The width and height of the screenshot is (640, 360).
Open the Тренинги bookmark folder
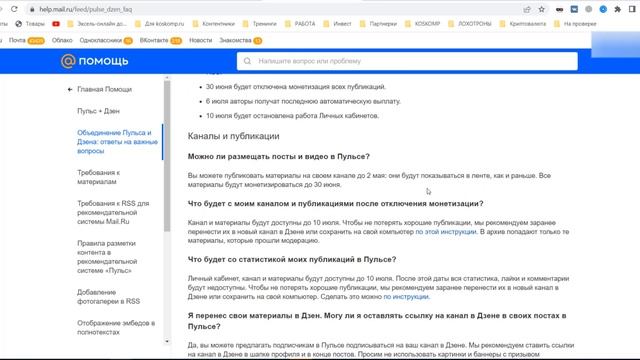(x=260, y=24)
